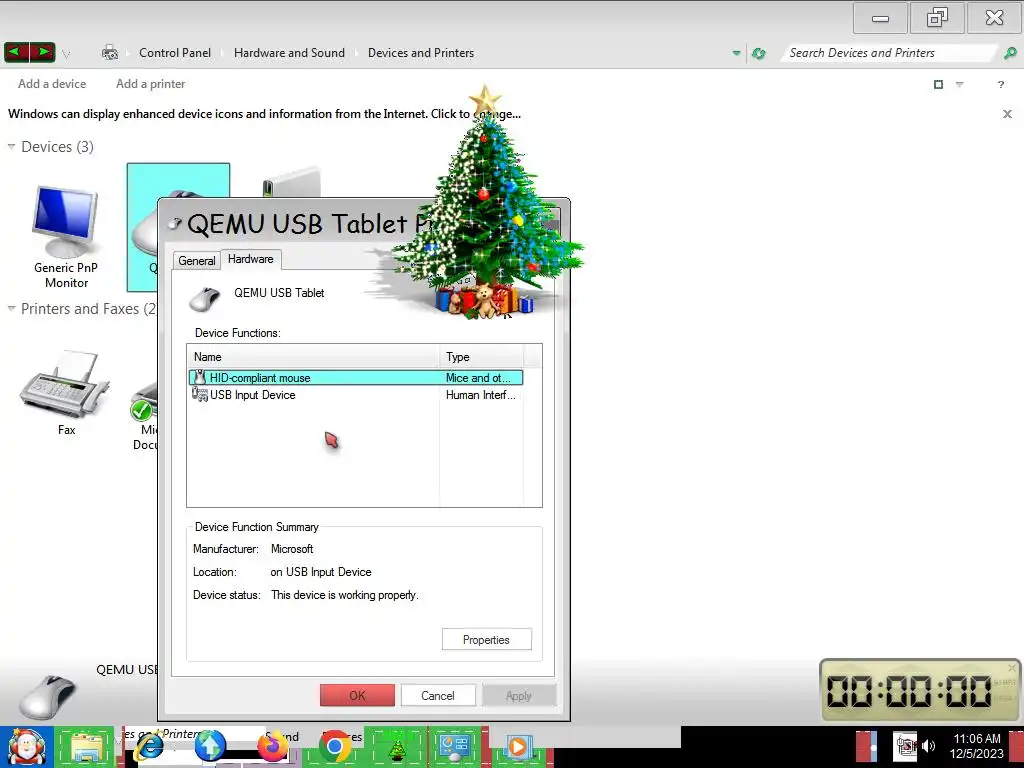Open the media player taskbar icon
Viewport: 1024px width, 768px height.
pos(517,746)
